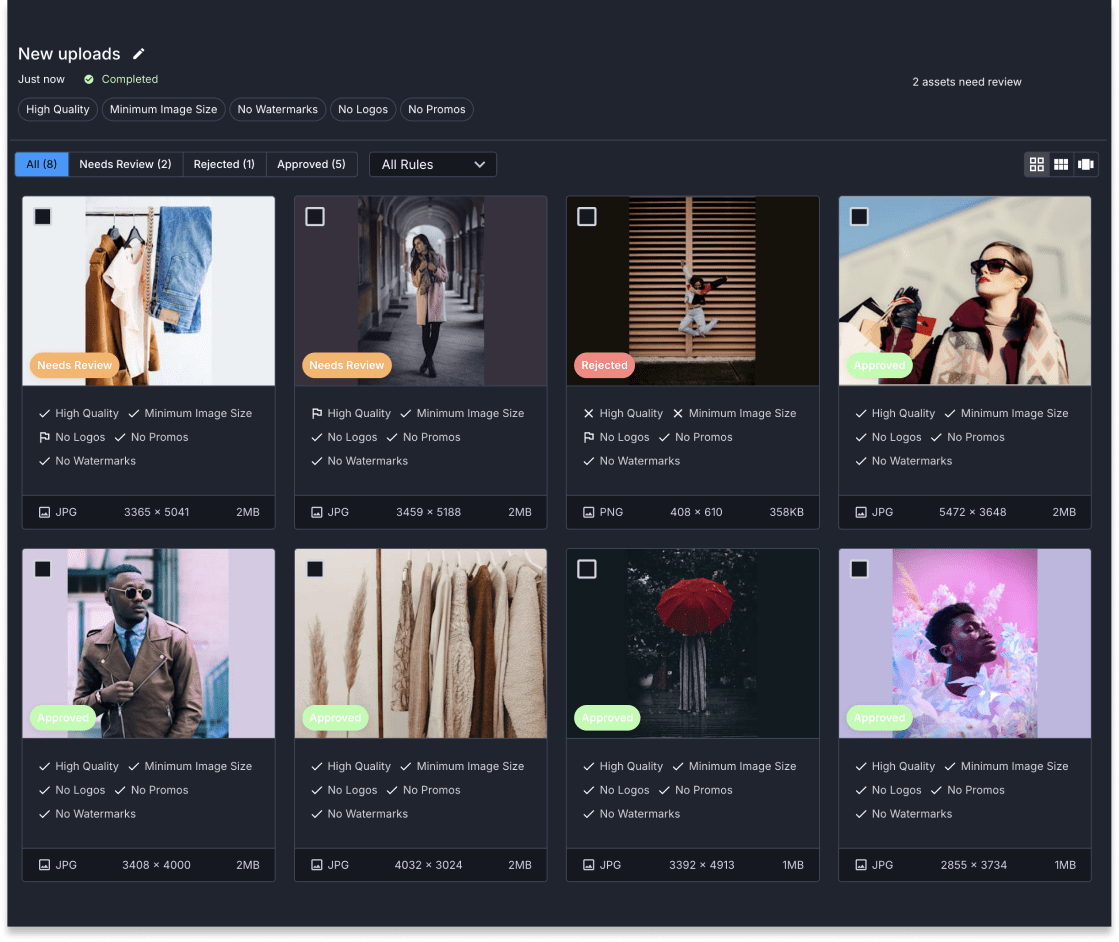Click the 2 assets need review text
The width and height of the screenshot is (1119, 942).
pyautogui.click(x=966, y=82)
